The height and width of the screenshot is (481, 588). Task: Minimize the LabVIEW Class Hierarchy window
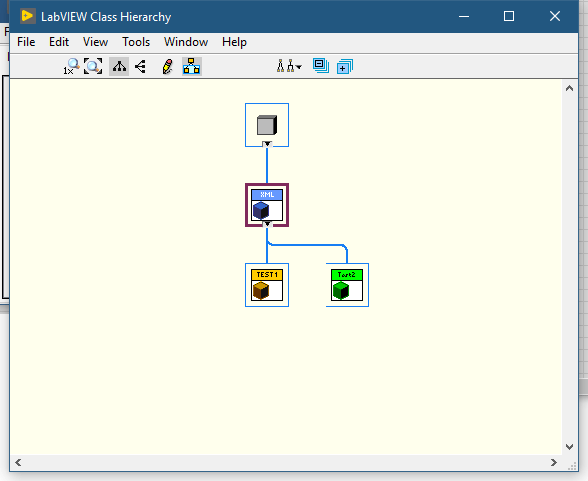(464, 16)
